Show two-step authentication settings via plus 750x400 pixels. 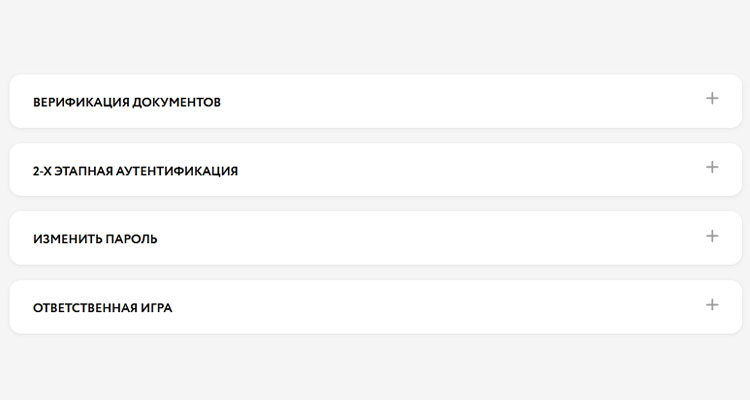pyautogui.click(x=712, y=167)
